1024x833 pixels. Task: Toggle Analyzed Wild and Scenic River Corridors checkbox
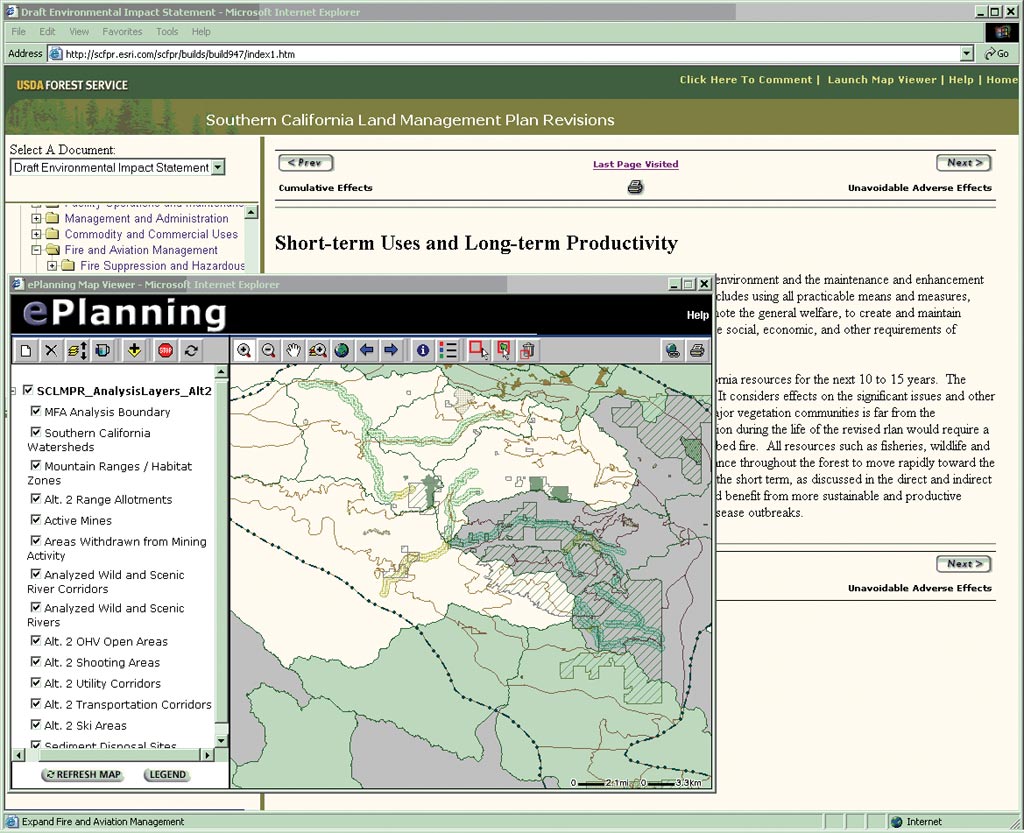point(36,573)
